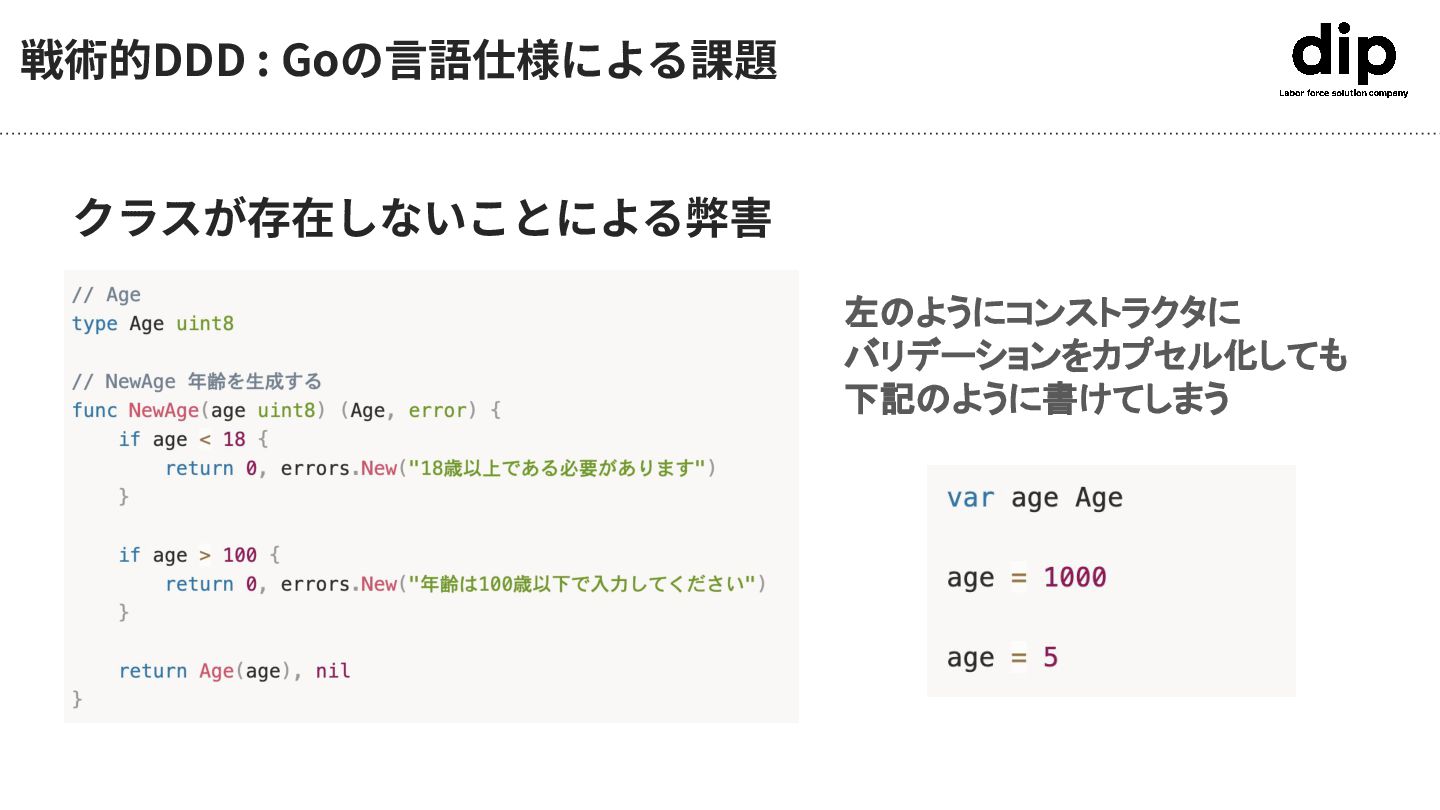1440x810 pixels.
Task: Click the 'return Age(age), nil' line
Action: point(234,671)
